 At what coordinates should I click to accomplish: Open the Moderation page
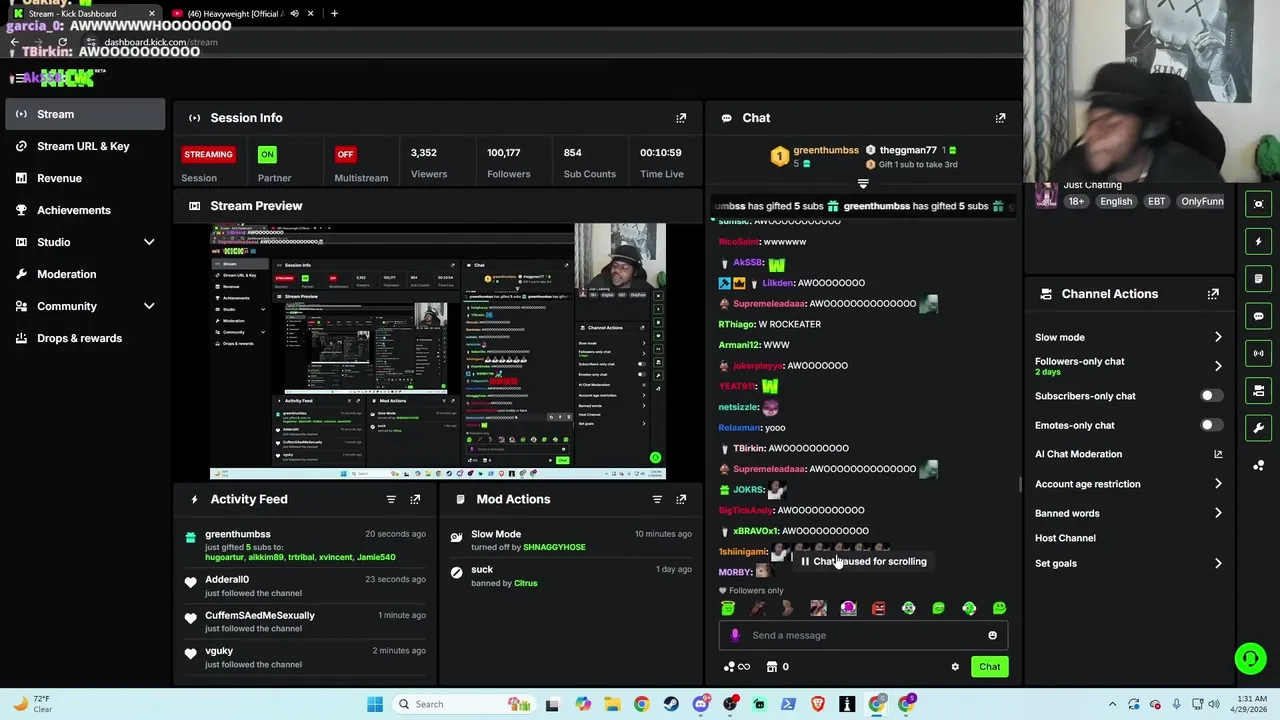85,274
